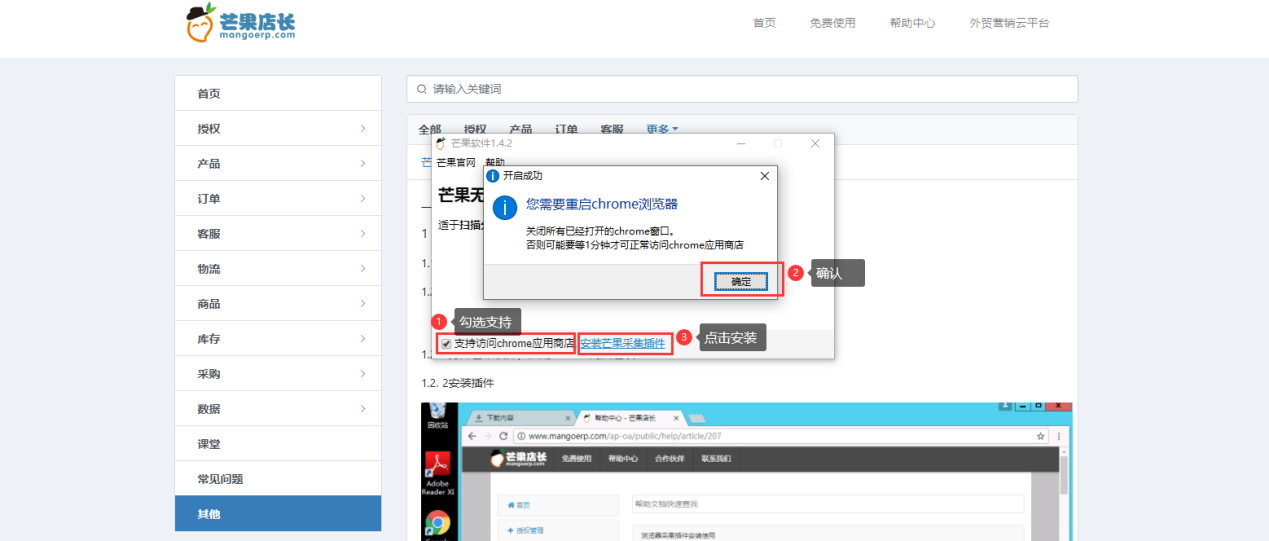
Task: Switch to the 客服 category tab
Action: point(612,129)
